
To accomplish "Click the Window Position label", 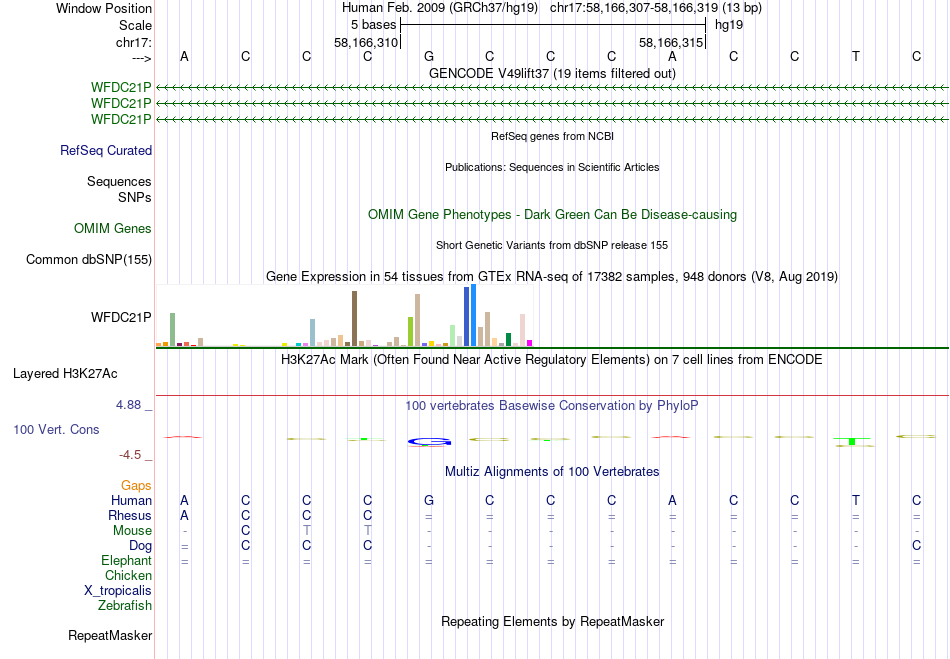I will click(x=104, y=8).
